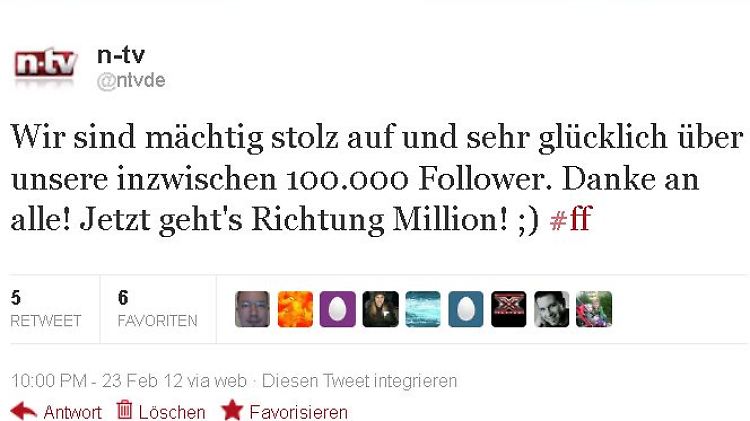The height and width of the screenshot is (421, 750).
Task: View the 5 Retweet count
Action: click(x=46, y=309)
